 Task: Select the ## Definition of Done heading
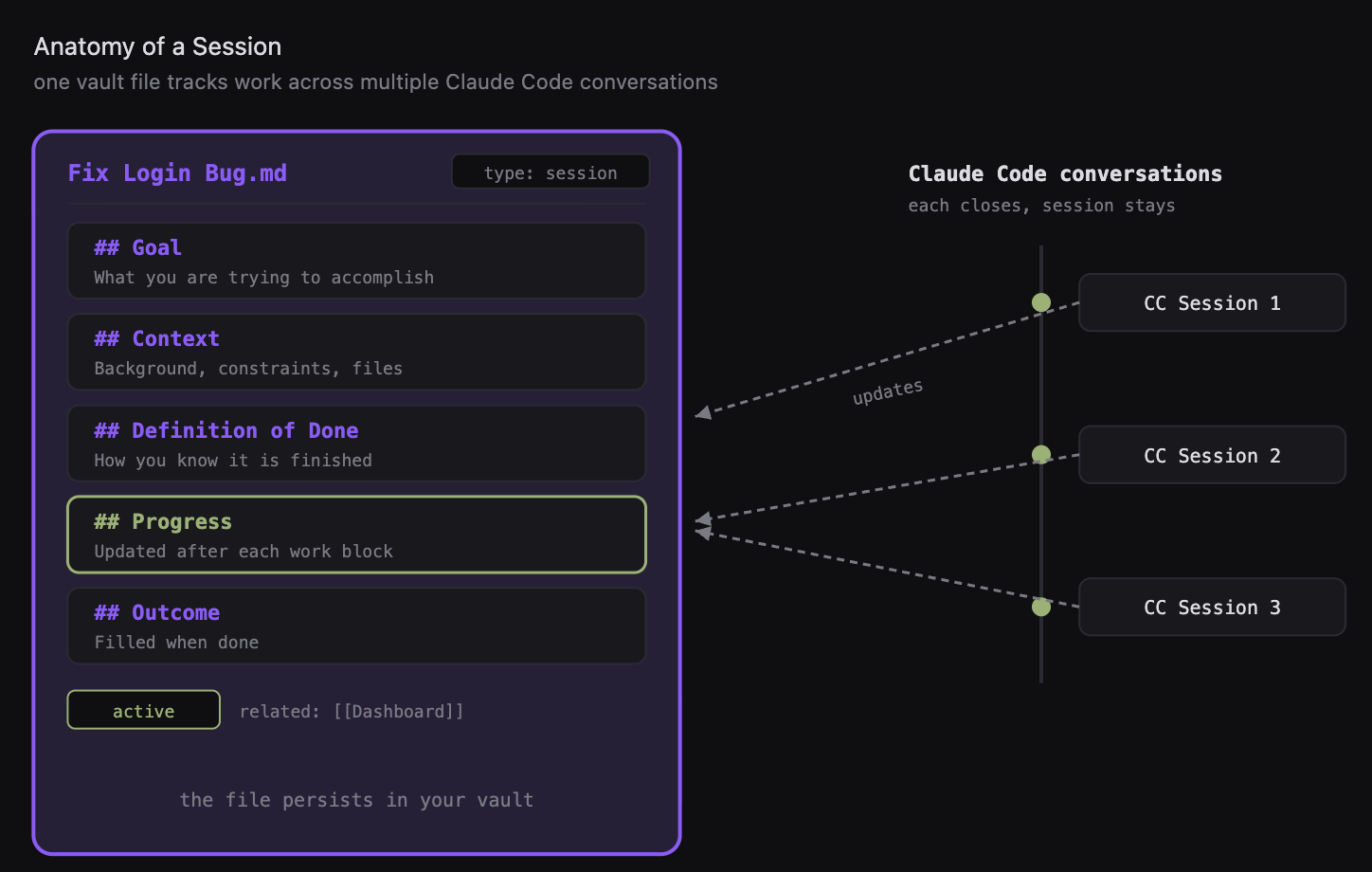(226, 430)
